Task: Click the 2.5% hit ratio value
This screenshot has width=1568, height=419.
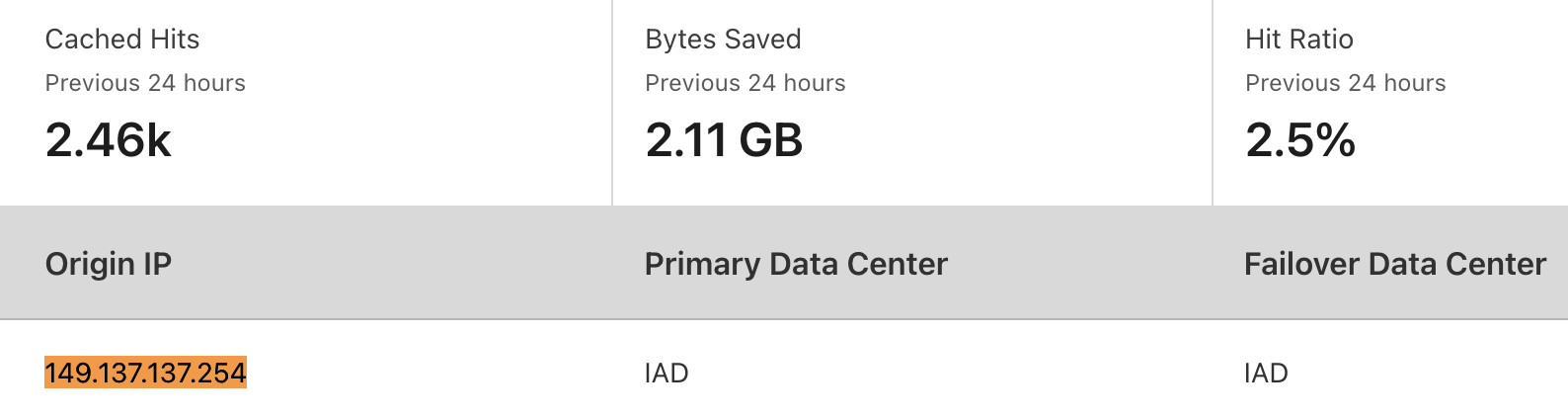Action: pos(1300,140)
